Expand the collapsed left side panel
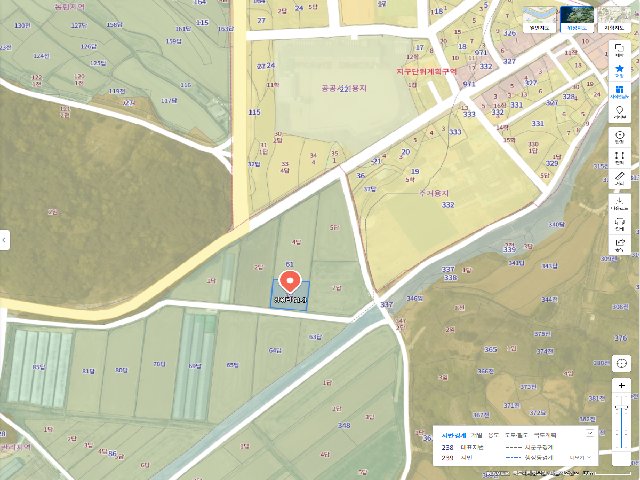This screenshot has height=480, width=640. coord(4,240)
